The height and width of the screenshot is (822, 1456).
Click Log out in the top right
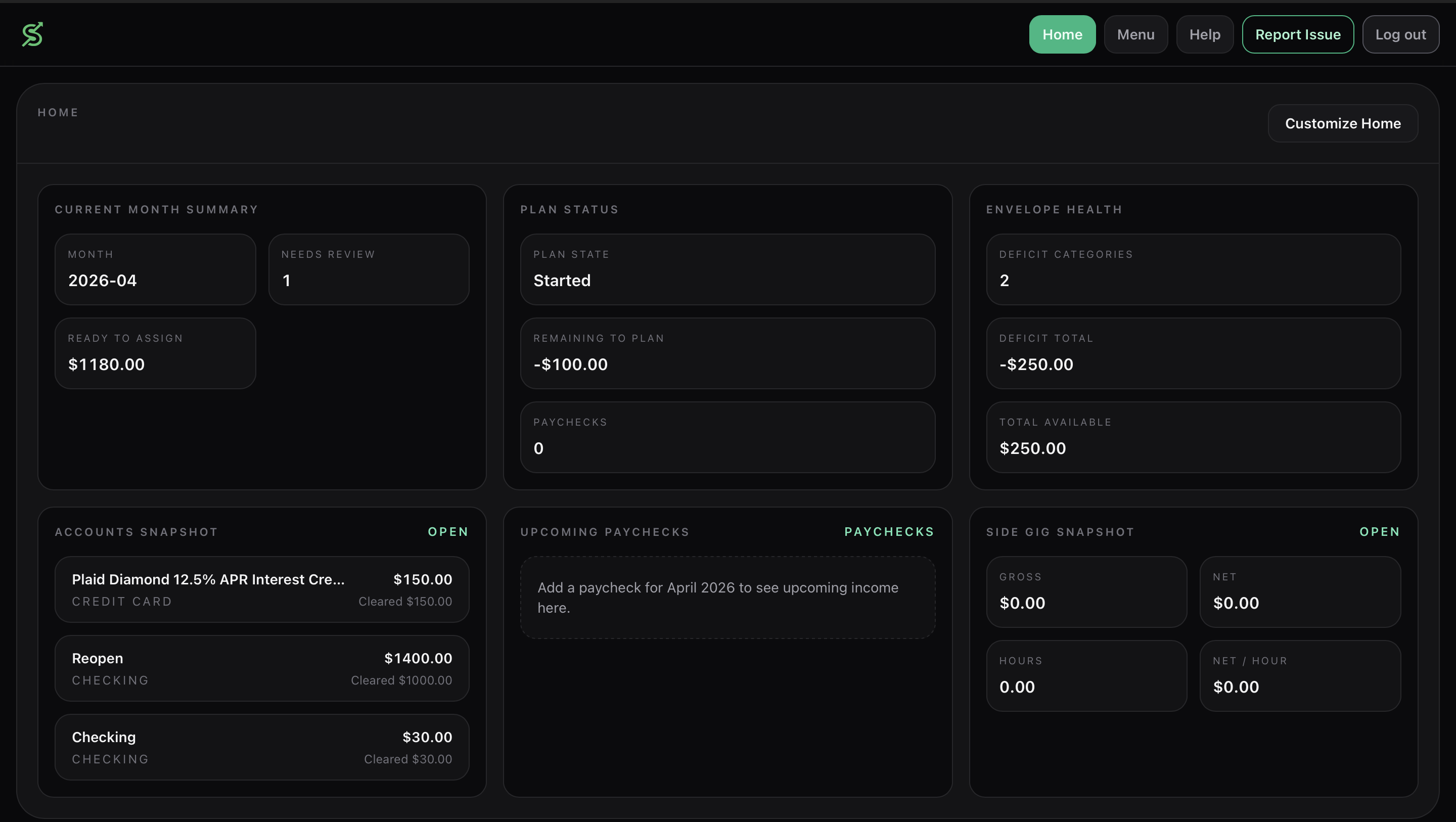pyautogui.click(x=1400, y=34)
